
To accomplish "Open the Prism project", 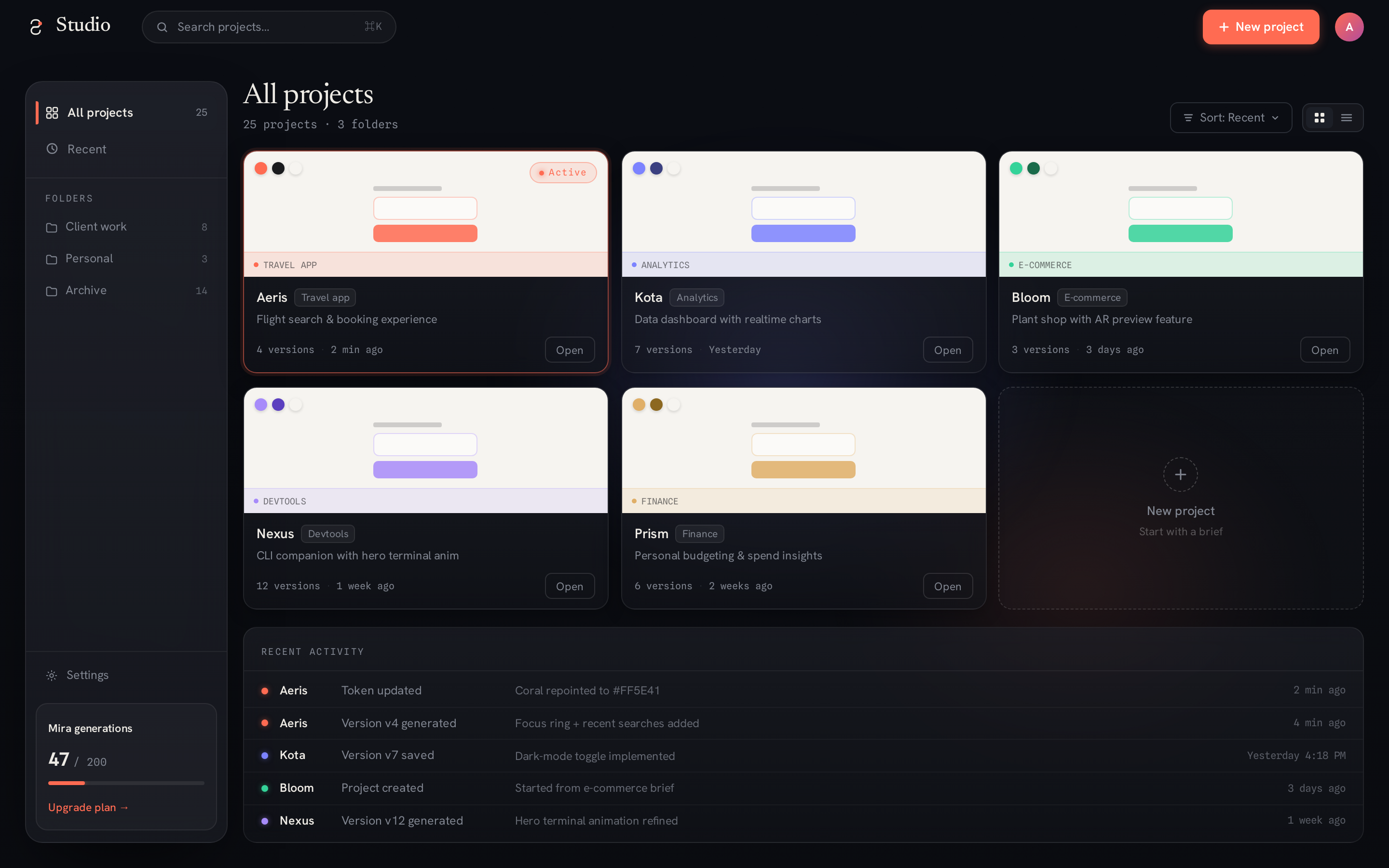I will (948, 586).
